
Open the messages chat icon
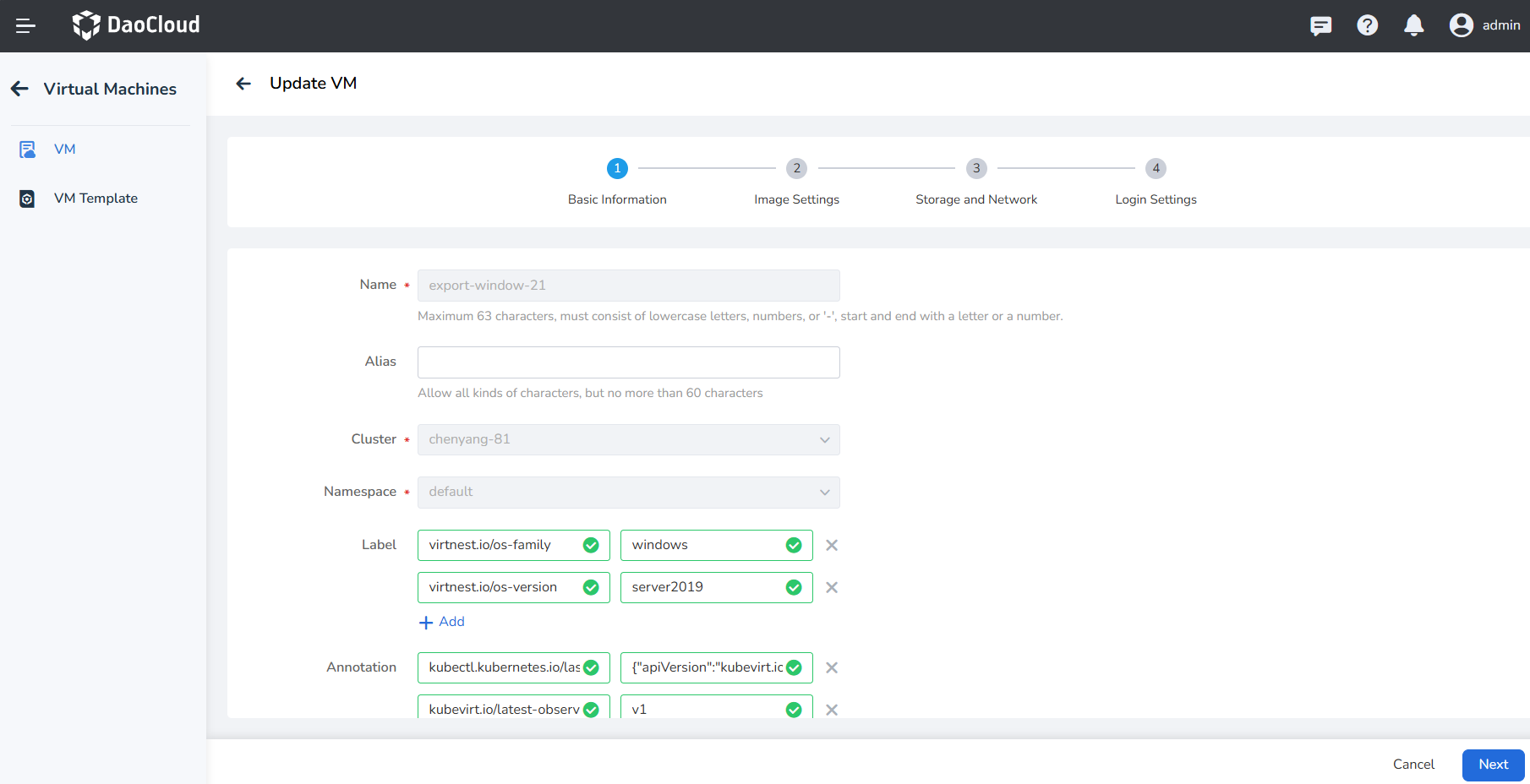click(x=1320, y=26)
